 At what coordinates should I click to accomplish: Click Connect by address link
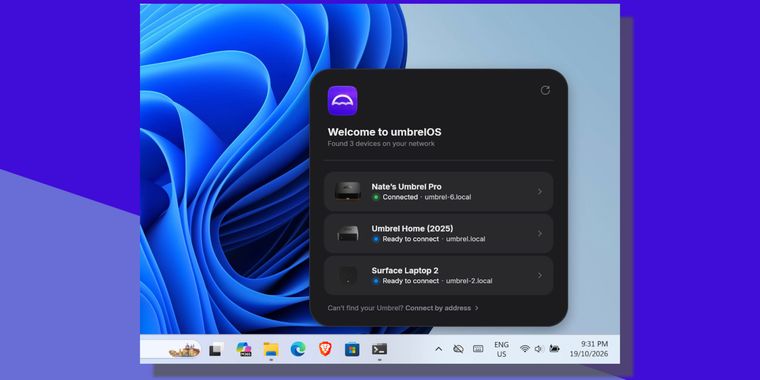click(442, 308)
